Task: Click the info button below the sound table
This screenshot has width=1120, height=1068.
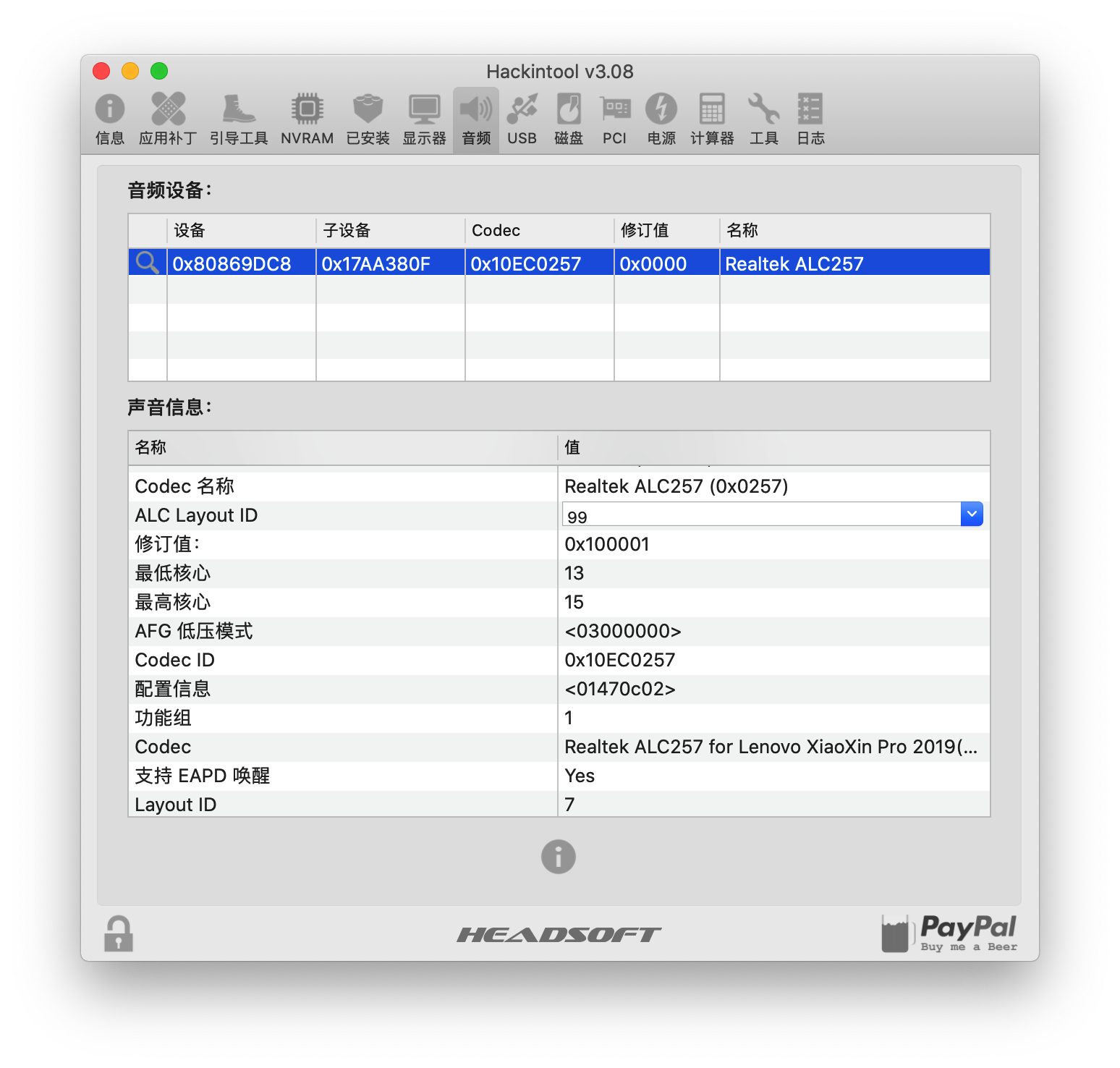Action: 559,857
